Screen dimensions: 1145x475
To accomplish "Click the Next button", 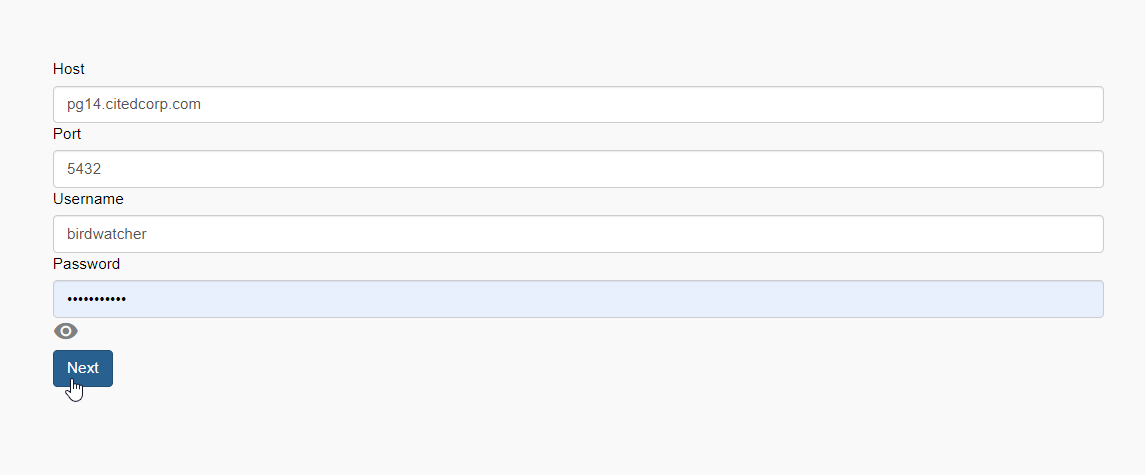I will [83, 368].
